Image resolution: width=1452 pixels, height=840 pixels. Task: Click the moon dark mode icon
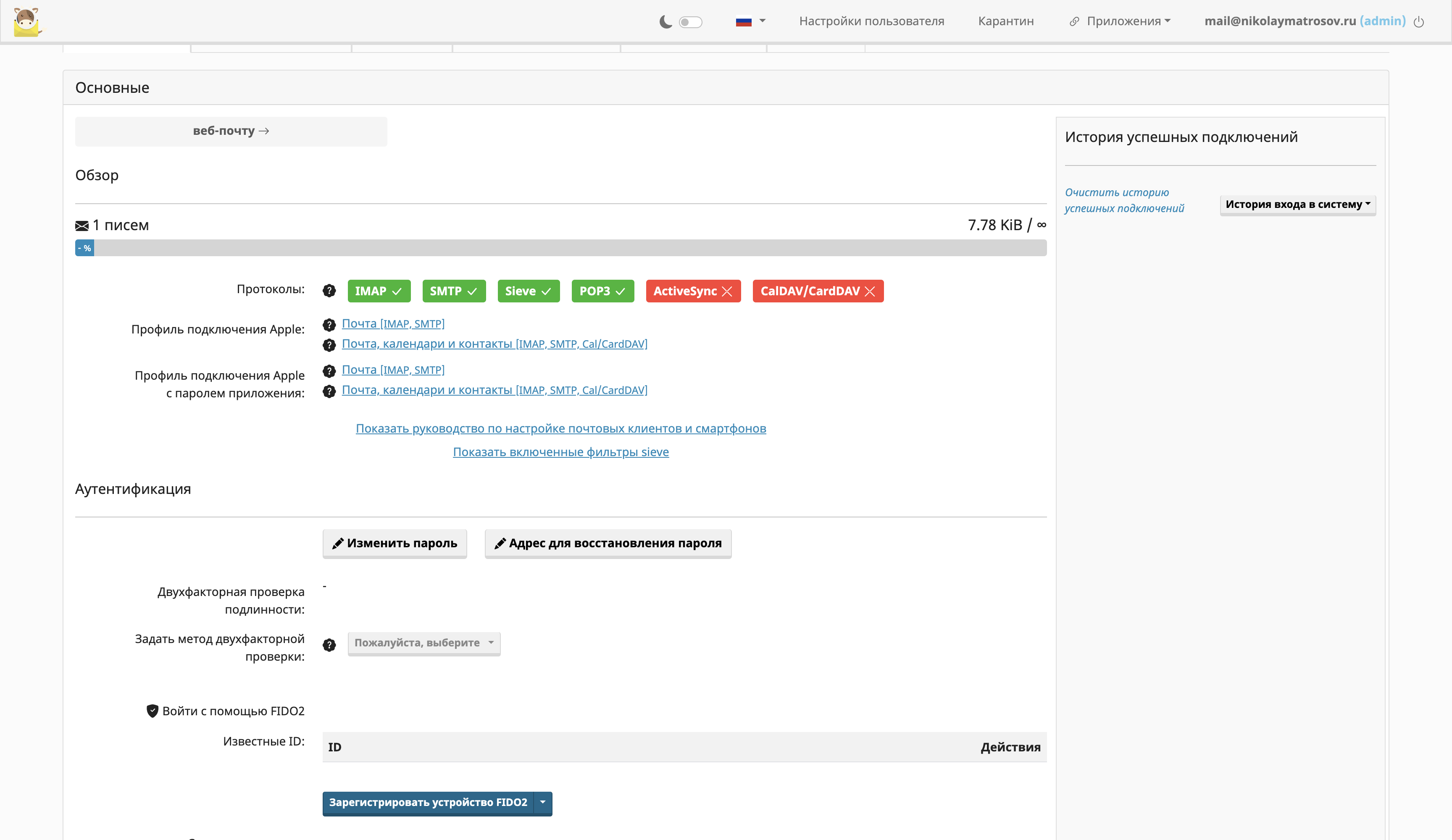665,22
